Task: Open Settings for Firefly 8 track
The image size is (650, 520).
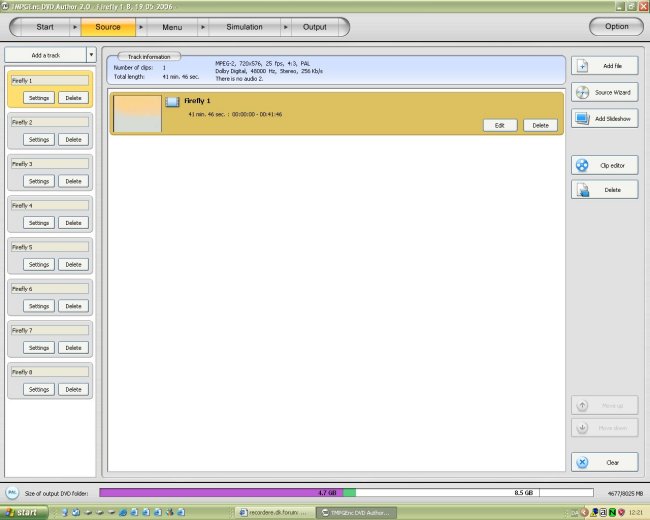Action: [39, 389]
